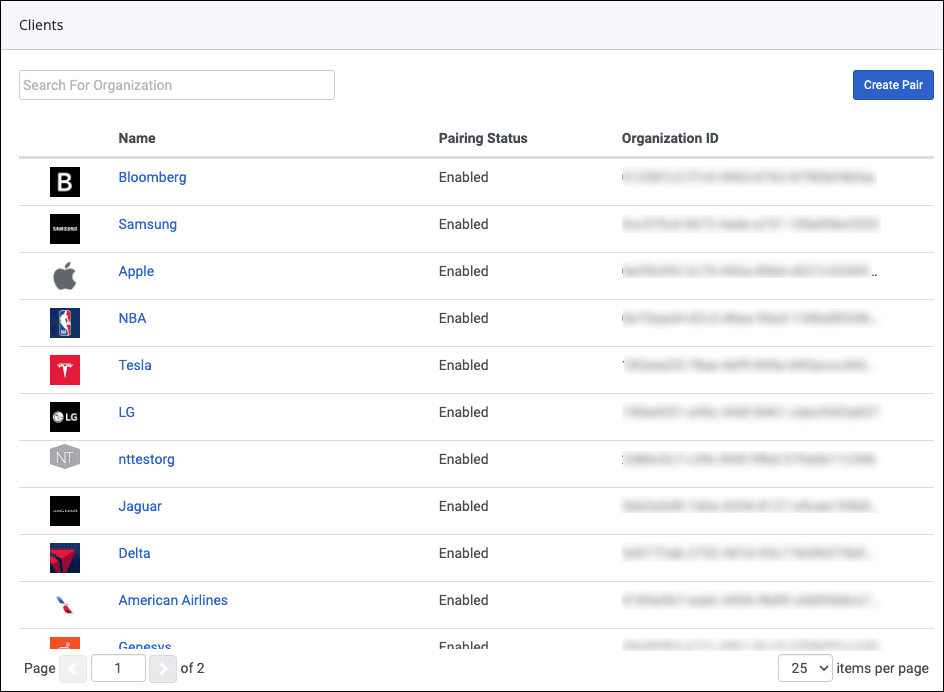This screenshot has width=944, height=692.
Task: Open the Delta client details link
Action: coord(134,553)
